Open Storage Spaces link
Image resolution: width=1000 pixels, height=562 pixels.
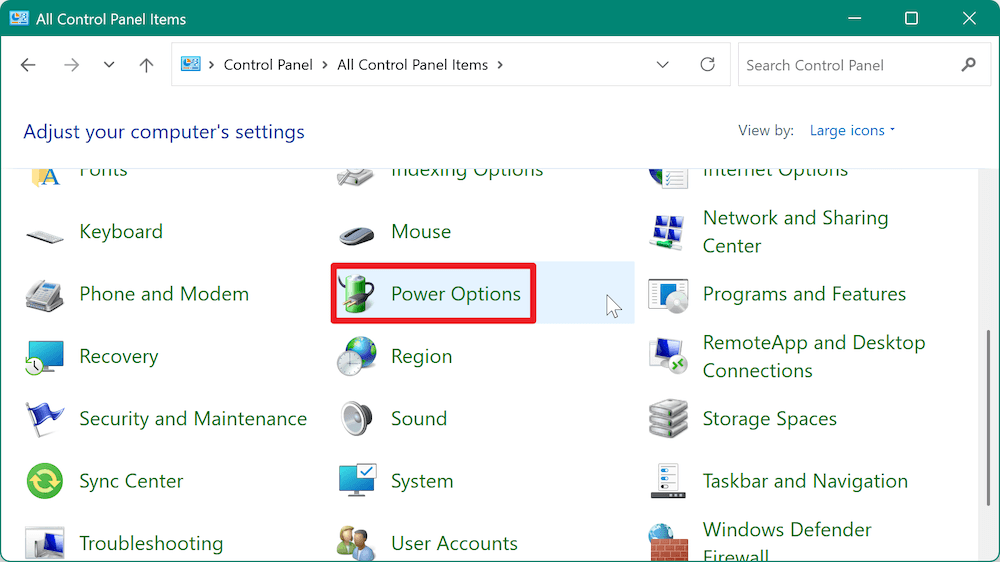[770, 419]
